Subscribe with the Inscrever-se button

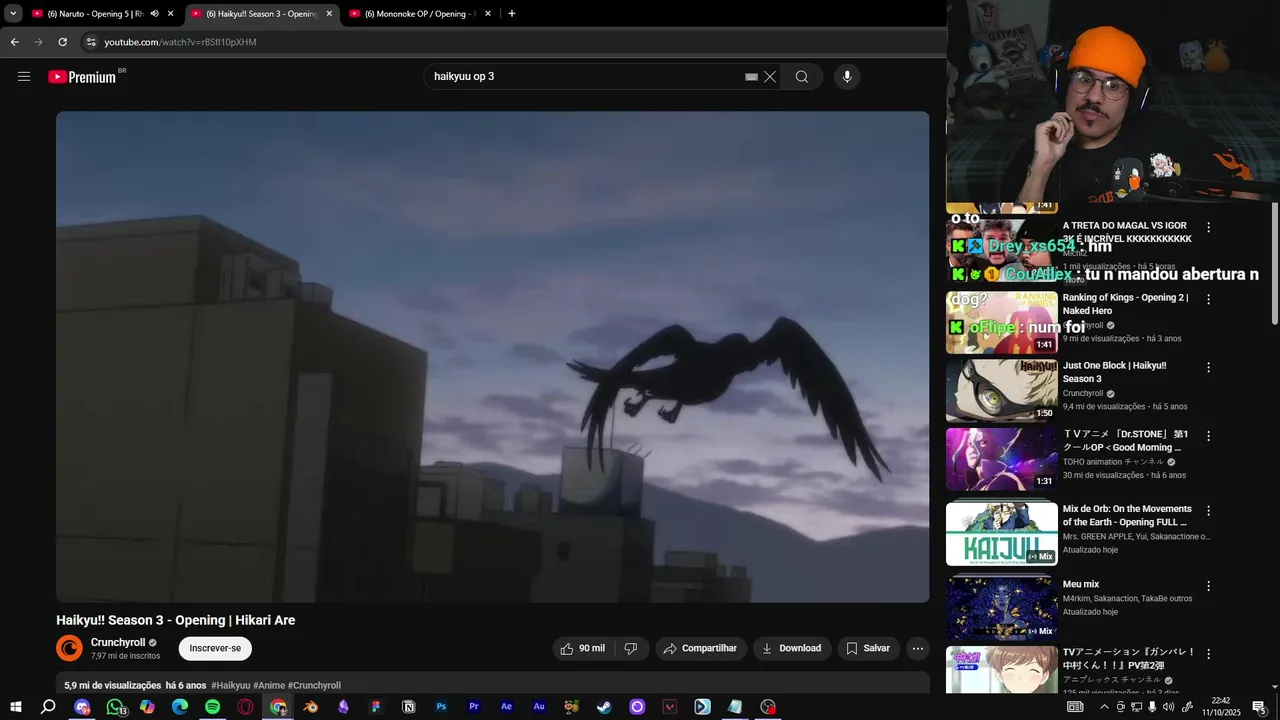click(x=215, y=648)
